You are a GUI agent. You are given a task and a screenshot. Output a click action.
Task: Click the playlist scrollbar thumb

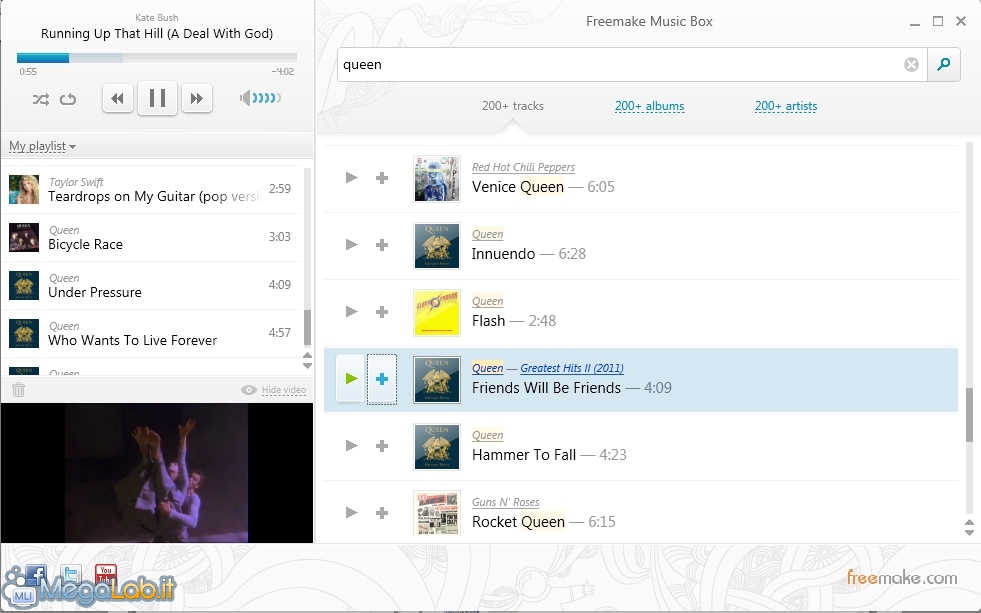(x=307, y=327)
